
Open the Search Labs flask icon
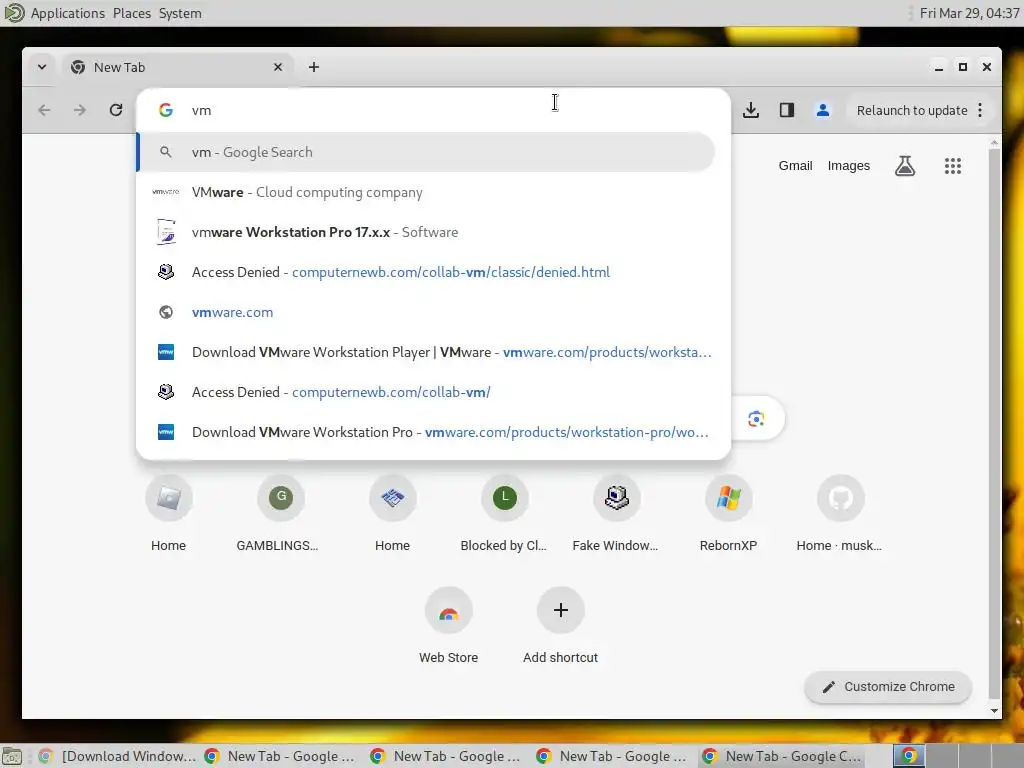click(x=904, y=166)
